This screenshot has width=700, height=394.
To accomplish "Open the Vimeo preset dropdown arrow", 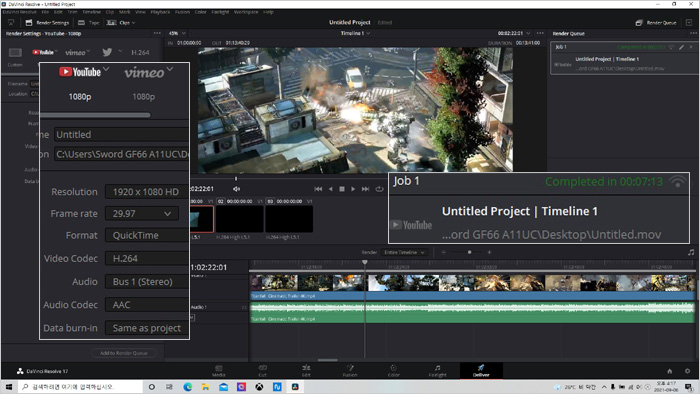I will [x=88, y=51].
